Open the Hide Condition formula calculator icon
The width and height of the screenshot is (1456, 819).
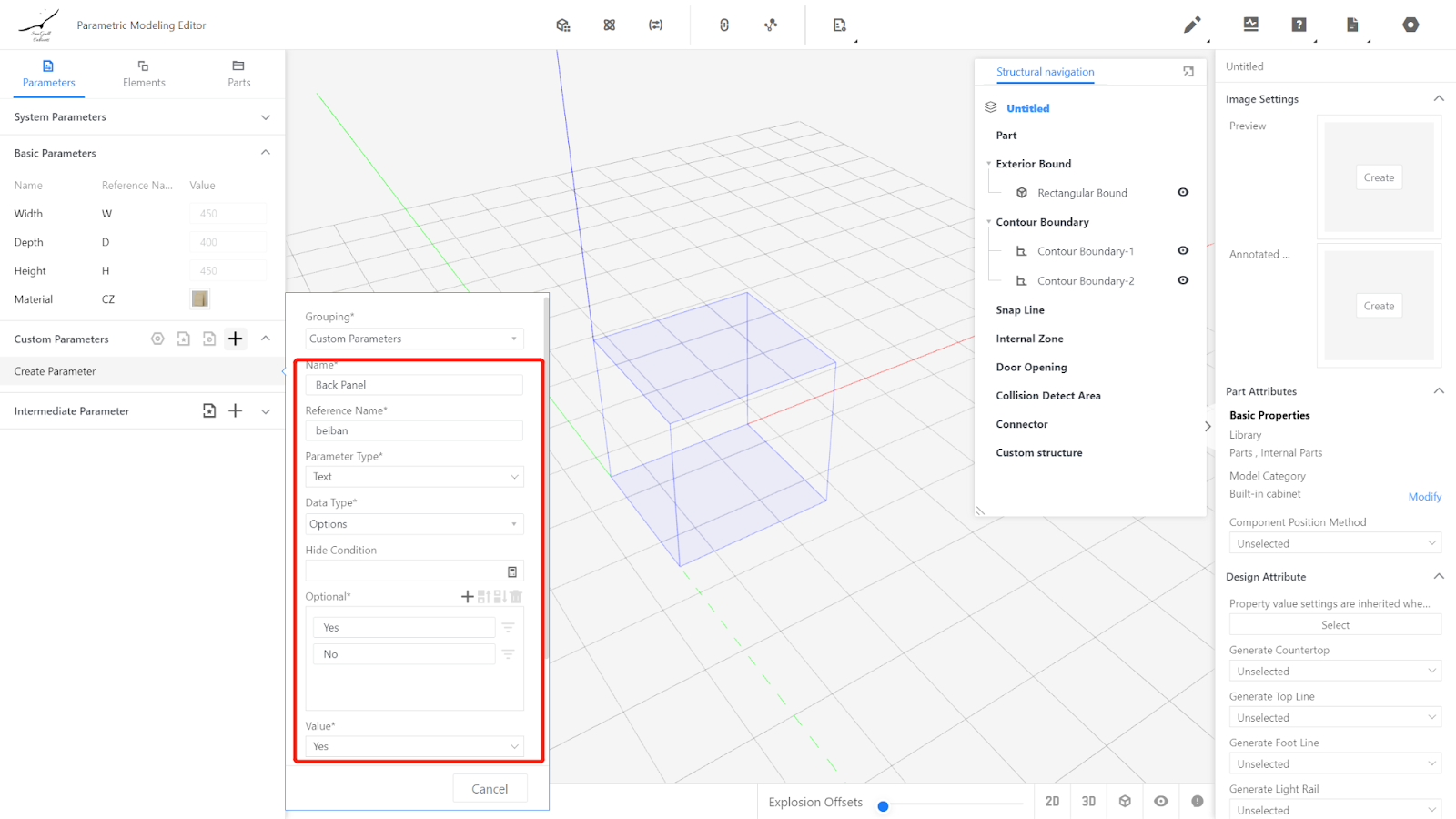[512, 571]
